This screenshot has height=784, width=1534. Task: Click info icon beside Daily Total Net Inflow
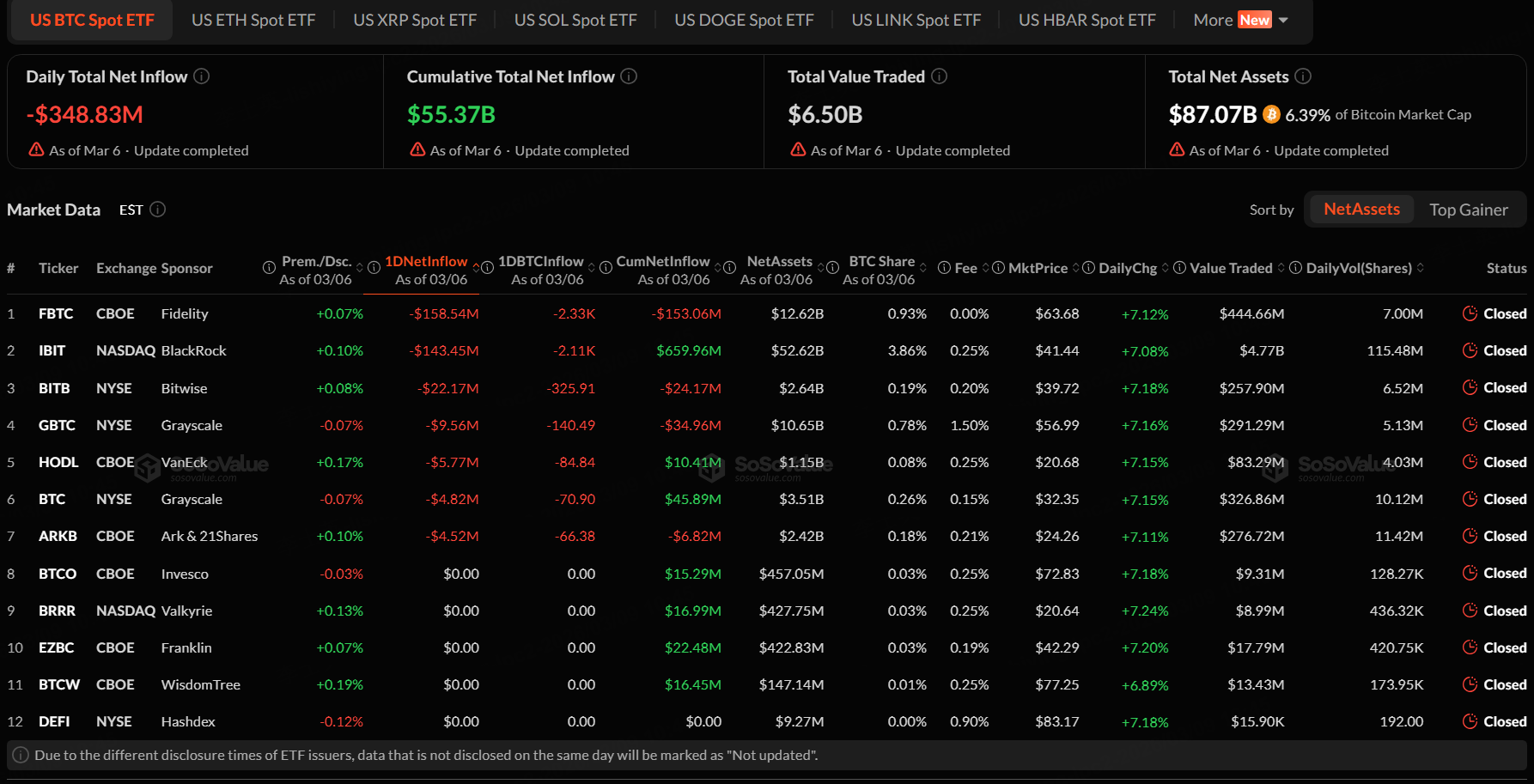click(x=202, y=76)
